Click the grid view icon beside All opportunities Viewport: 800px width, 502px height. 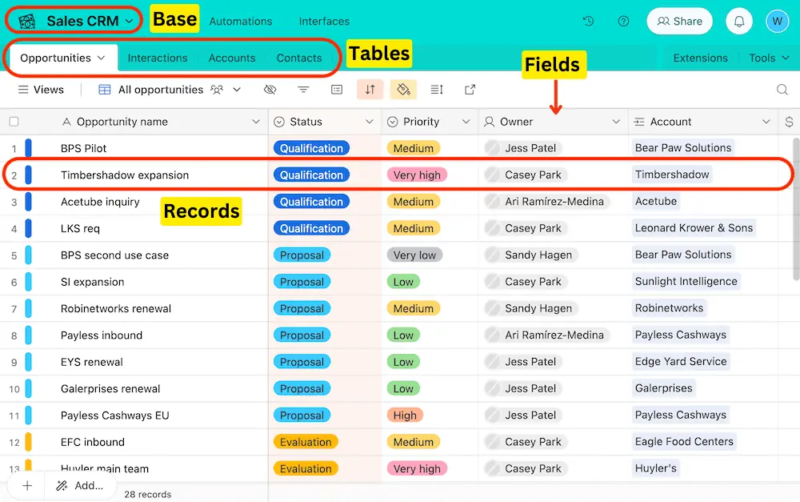(x=105, y=90)
